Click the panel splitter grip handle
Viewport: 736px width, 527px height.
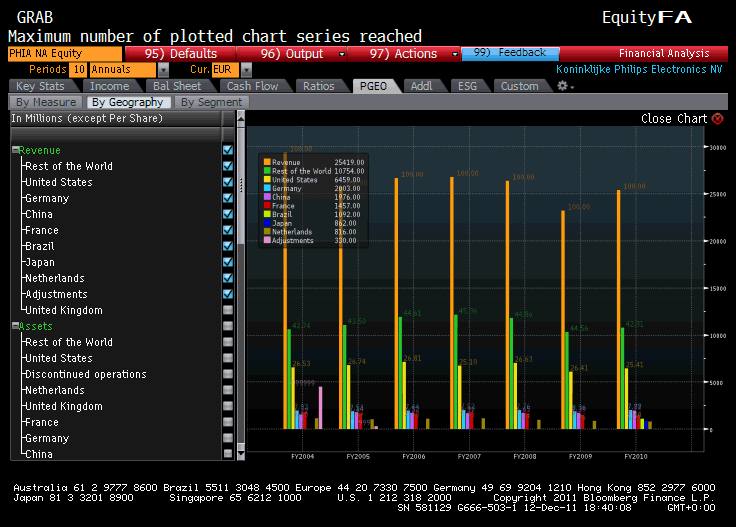[240, 185]
